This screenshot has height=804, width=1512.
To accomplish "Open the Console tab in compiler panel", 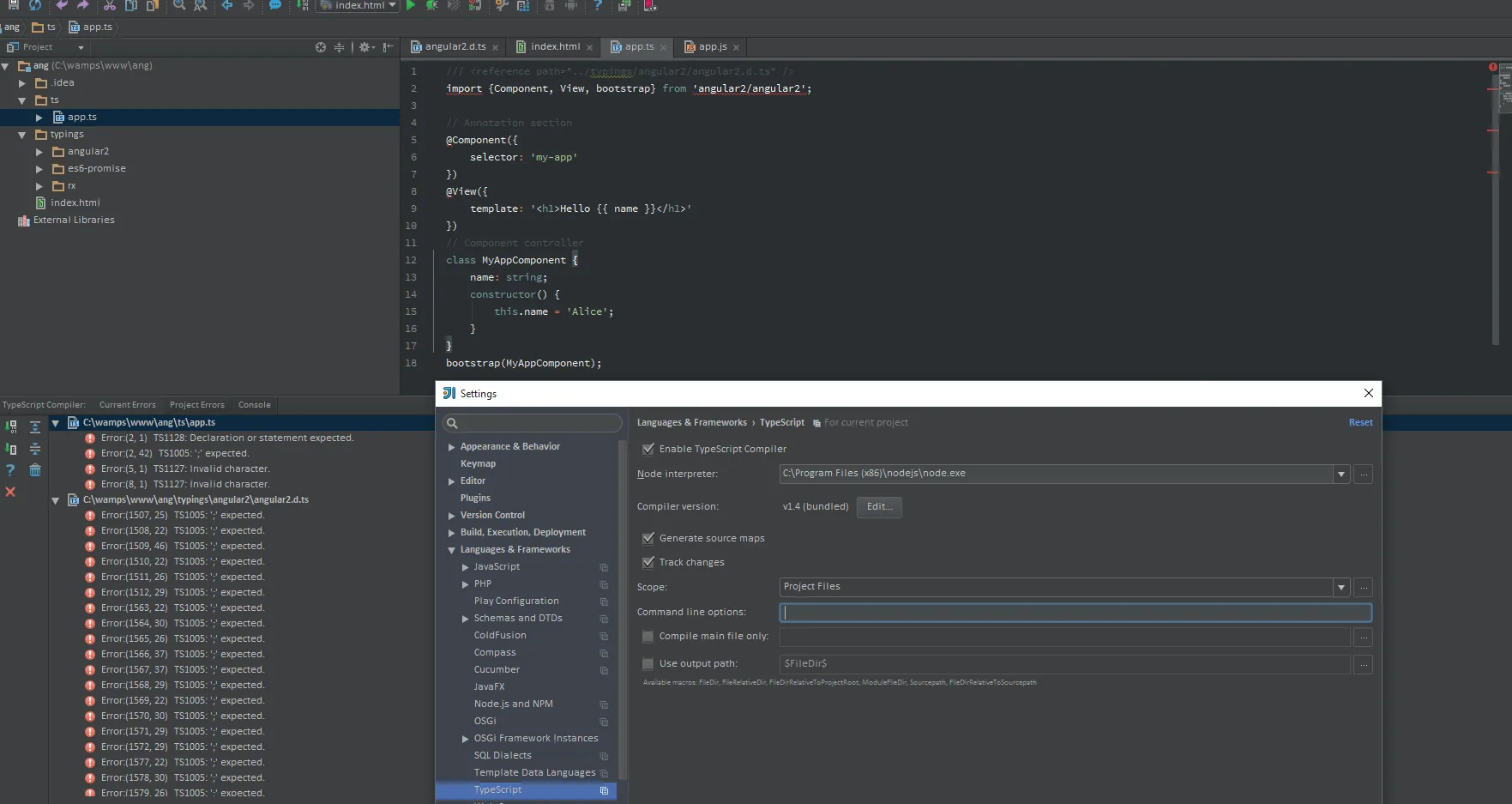I will click(254, 405).
